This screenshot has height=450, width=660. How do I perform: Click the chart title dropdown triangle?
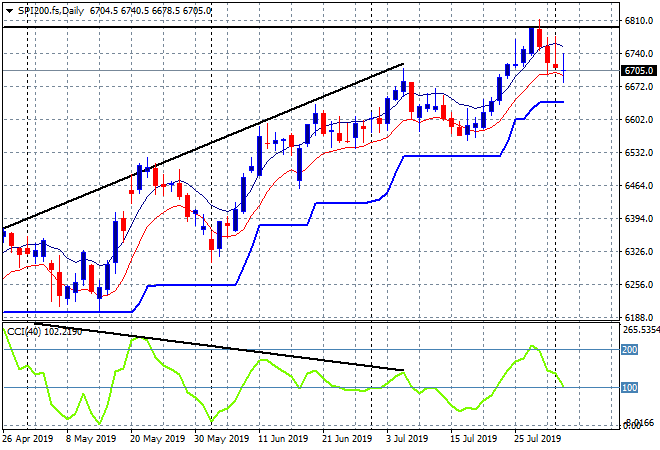(9, 11)
